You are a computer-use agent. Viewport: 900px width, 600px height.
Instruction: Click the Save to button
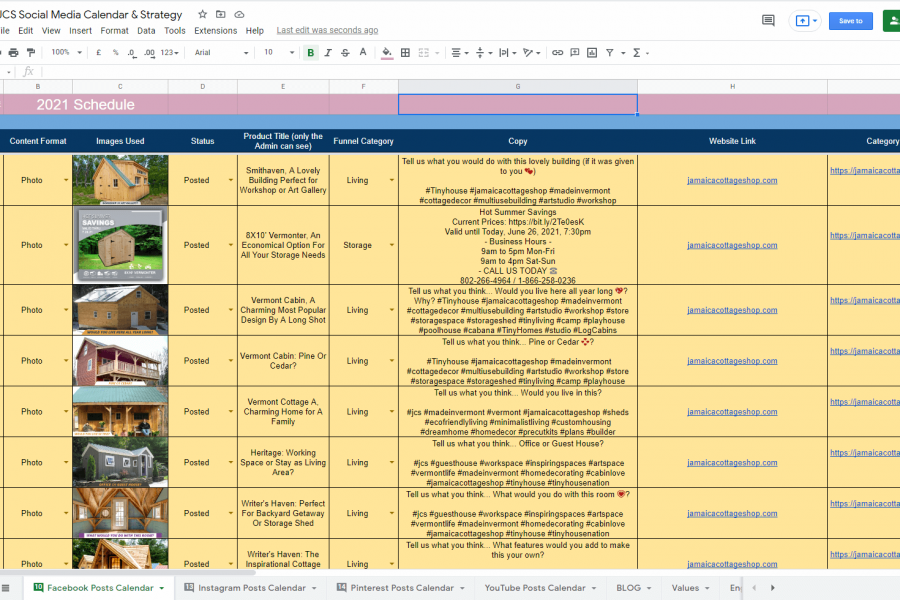[850, 20]
